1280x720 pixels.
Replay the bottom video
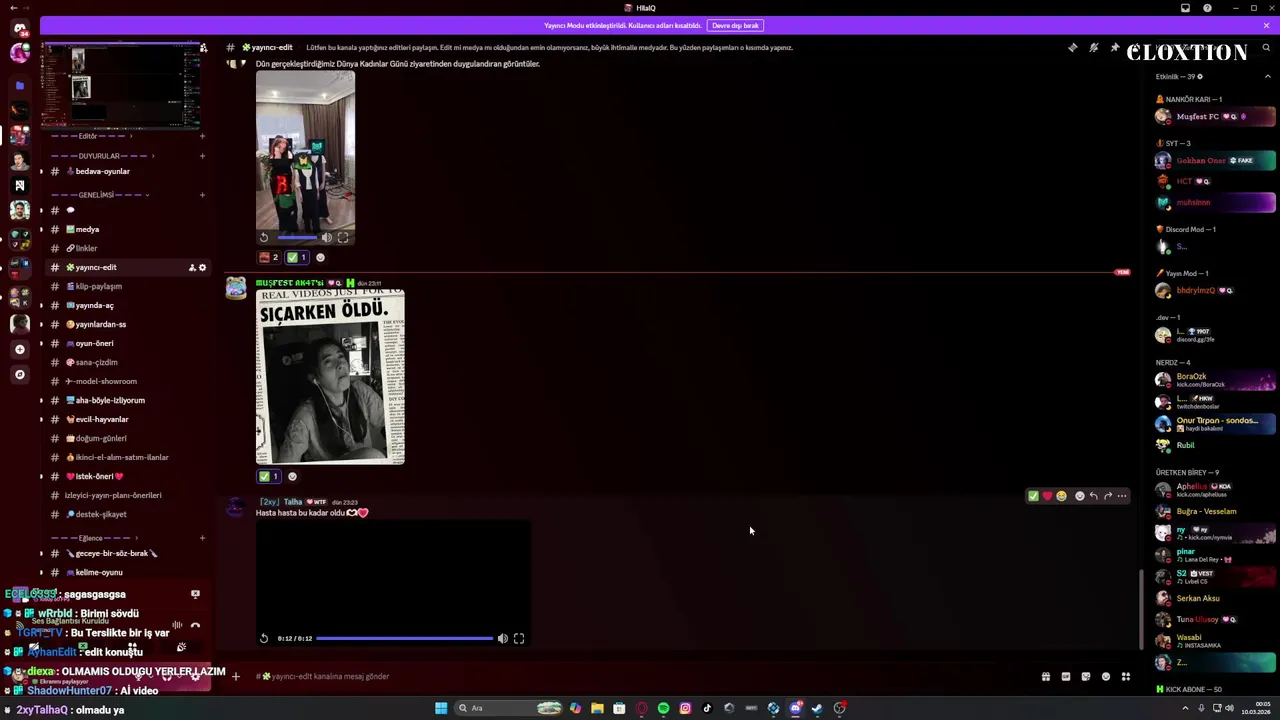[x=264, y=638]
